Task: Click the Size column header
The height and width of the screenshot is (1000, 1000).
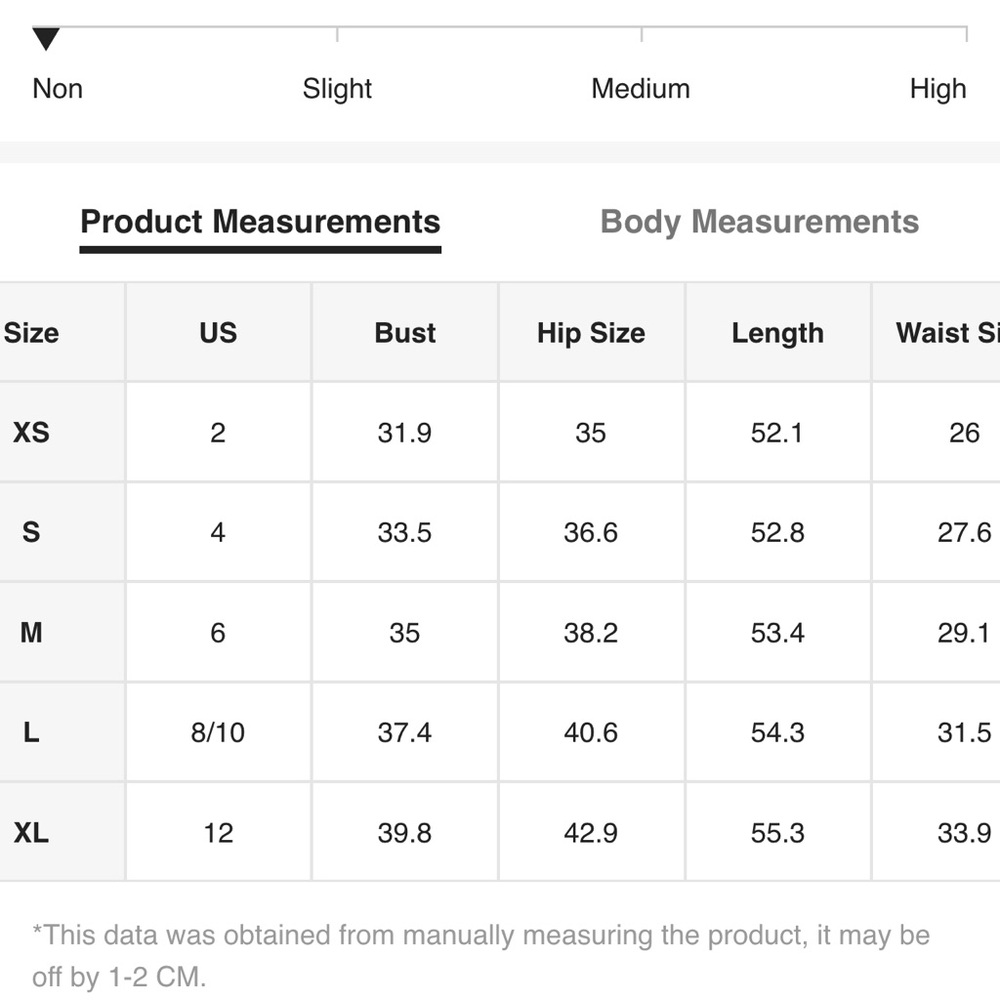Action: (31, 333)
